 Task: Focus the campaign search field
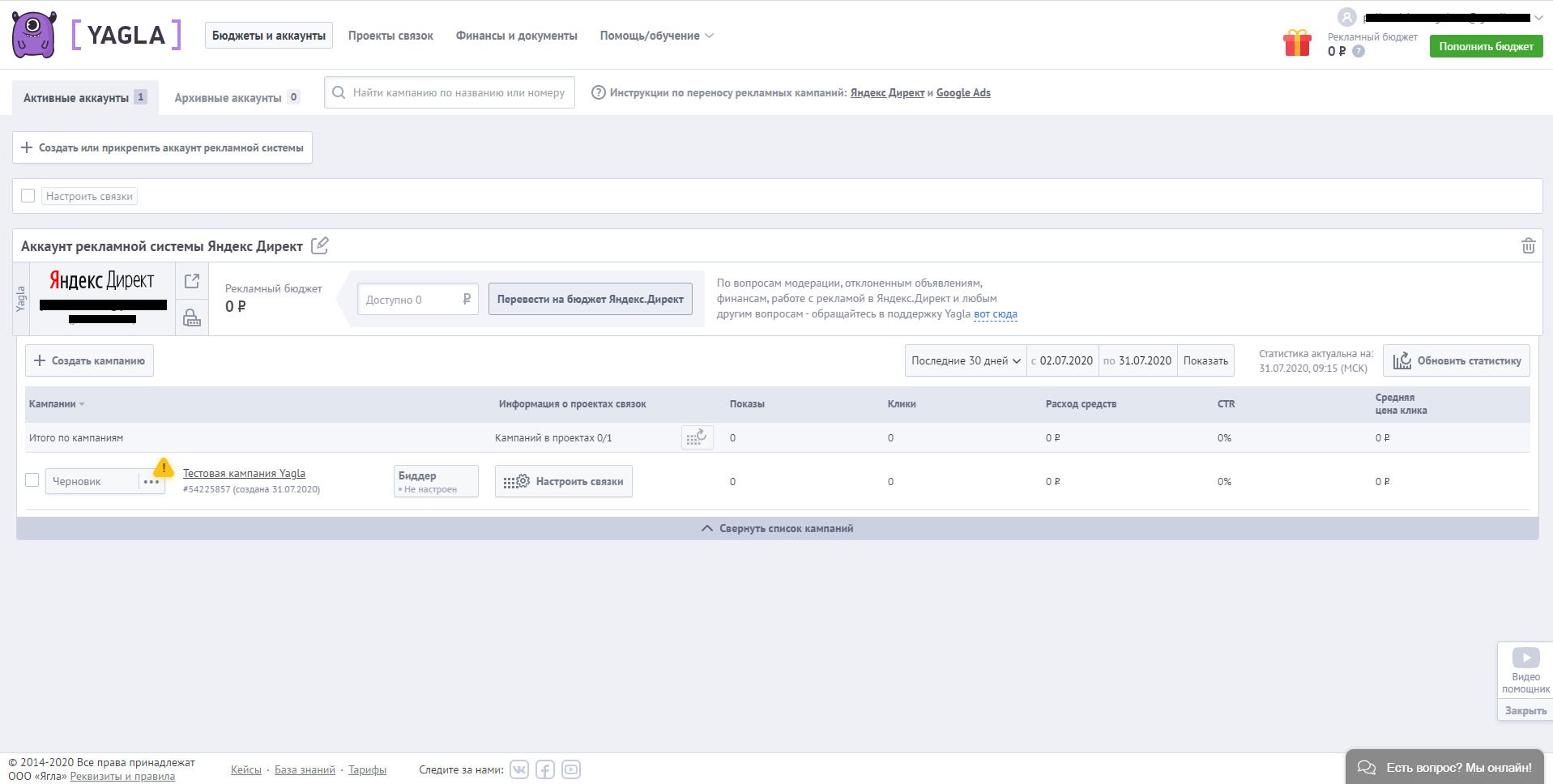(450, 92)
